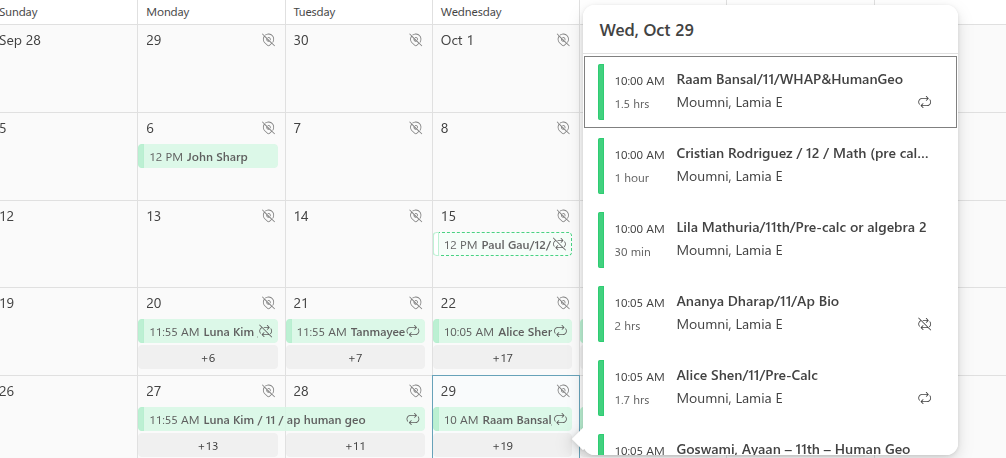Click the recurrence icon on Raam Bansal/11/WHAP&HumanGeo popup event
This screenshot has height=458, width=1006.
925,102
